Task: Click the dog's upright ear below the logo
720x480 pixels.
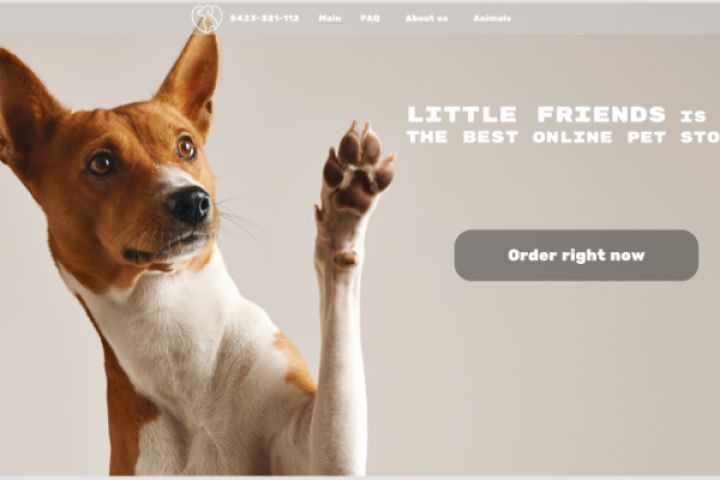Action: point(191,78)
